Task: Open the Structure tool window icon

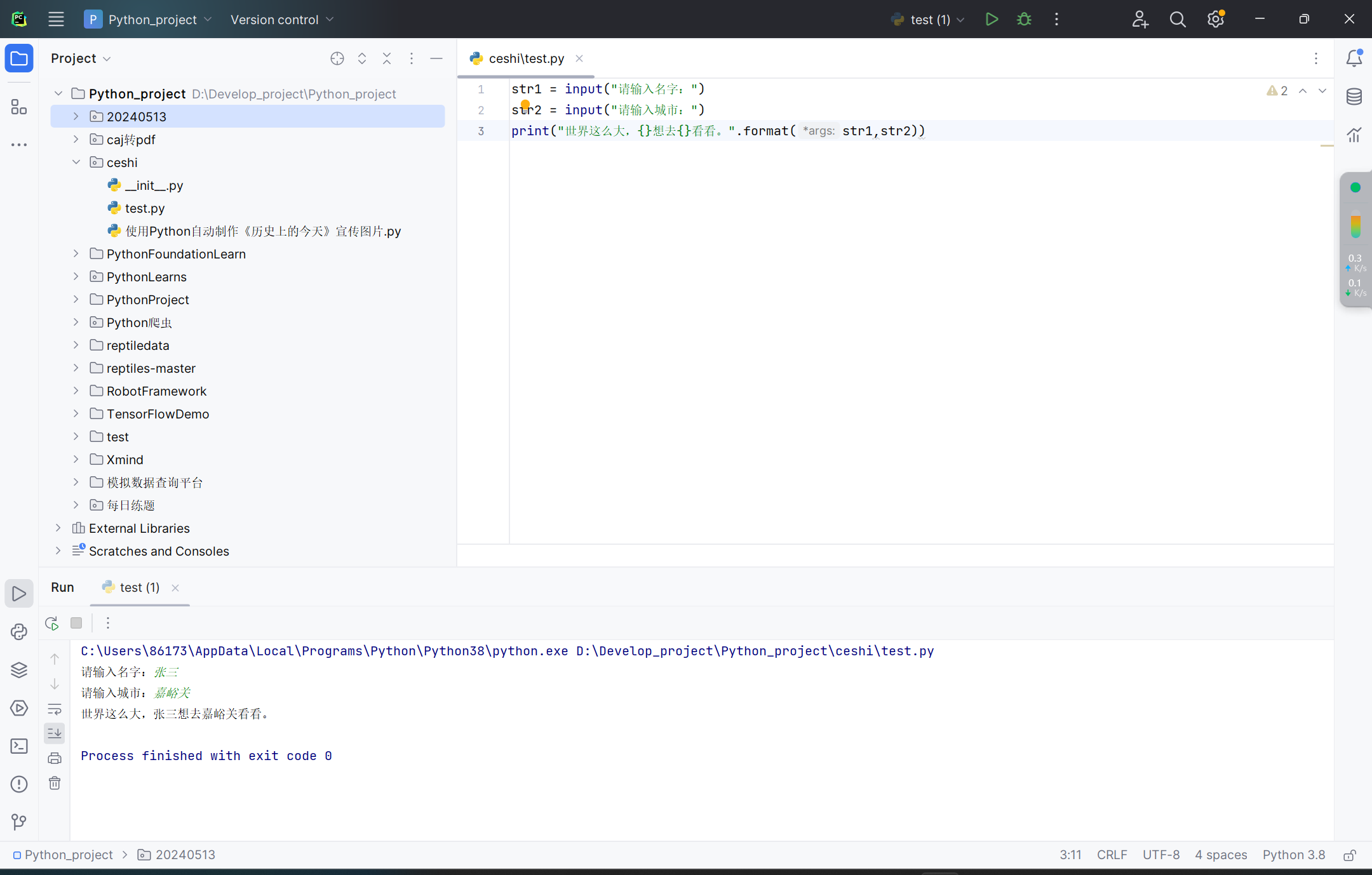Action: (19, 107)
